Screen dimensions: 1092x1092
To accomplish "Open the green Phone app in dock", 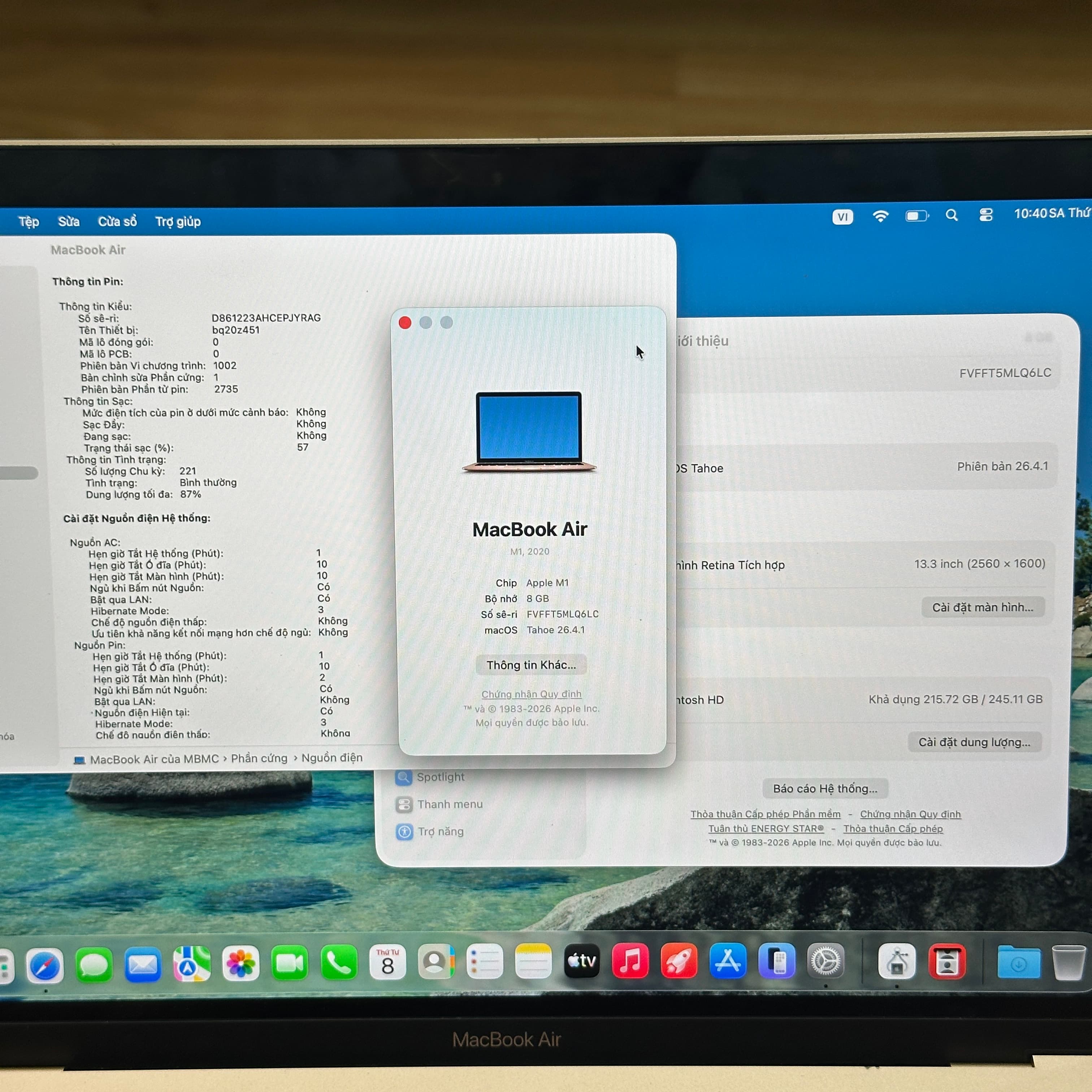I will click(339, 962).
